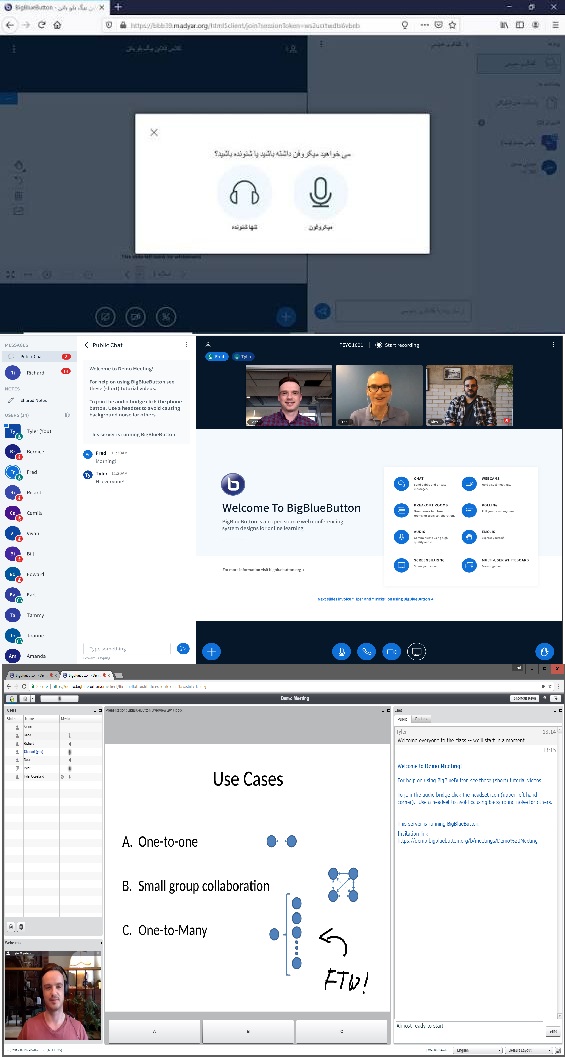The height and width of the screenshot is (1057, 565).
Task: Select user Camila in the users list
Action: [x=37, y=513]
